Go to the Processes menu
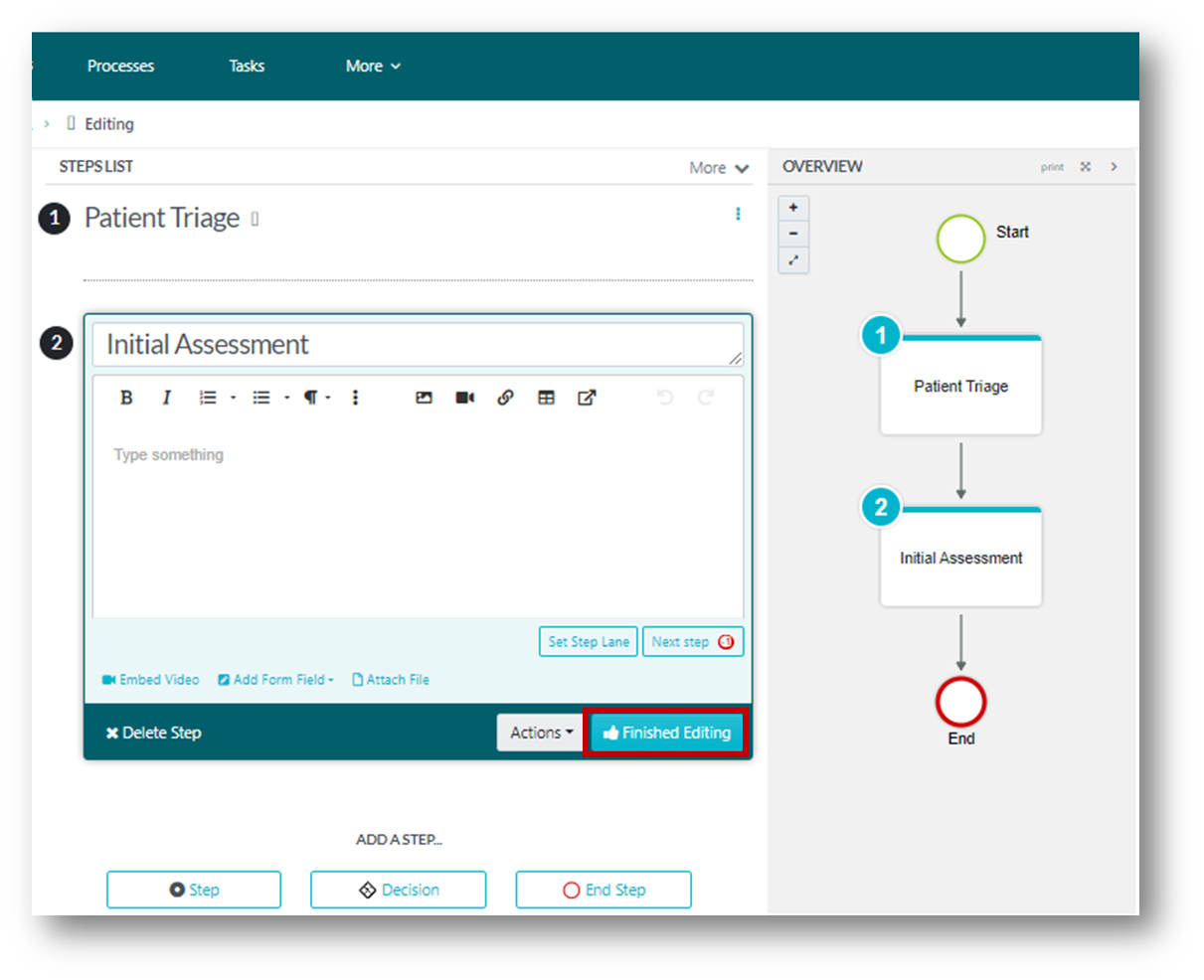 (120, 66)
